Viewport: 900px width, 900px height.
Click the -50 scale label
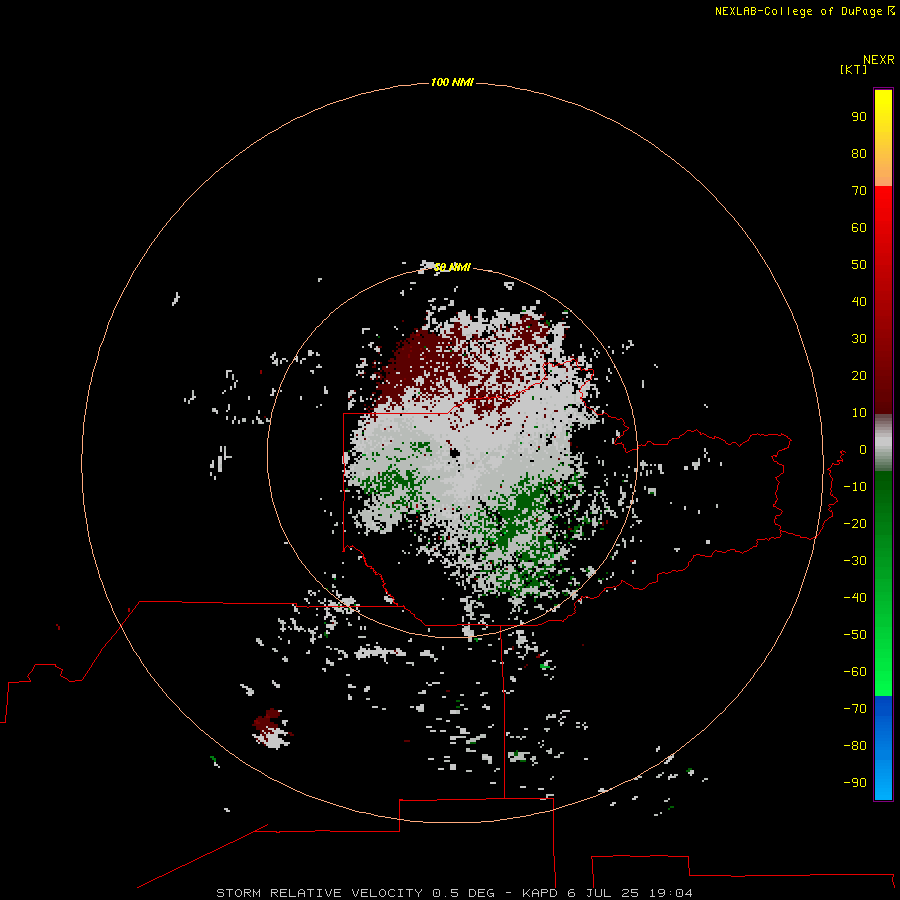pyautogui.click(x=855, y=634)
